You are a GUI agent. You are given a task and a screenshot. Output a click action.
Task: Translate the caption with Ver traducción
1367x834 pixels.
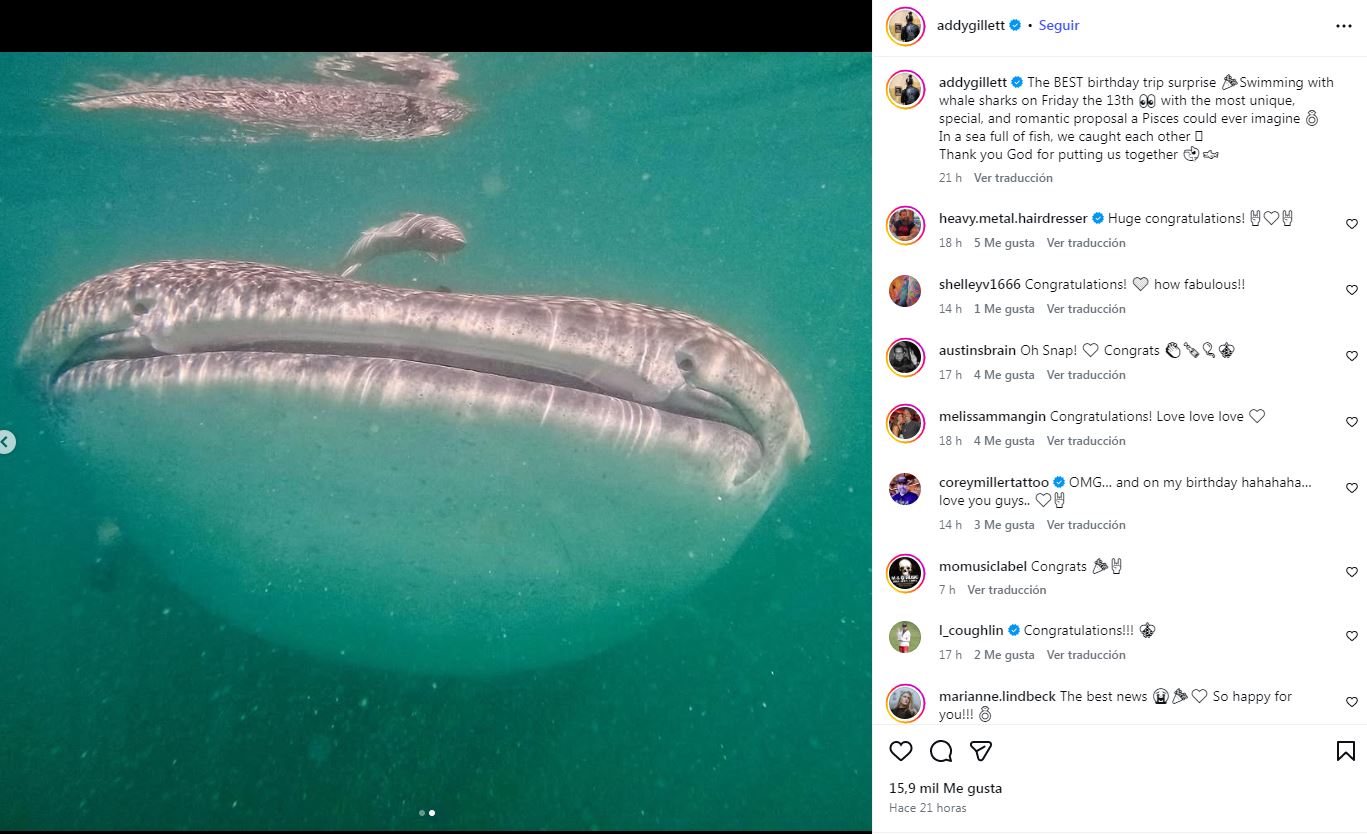coord(1013,178)
